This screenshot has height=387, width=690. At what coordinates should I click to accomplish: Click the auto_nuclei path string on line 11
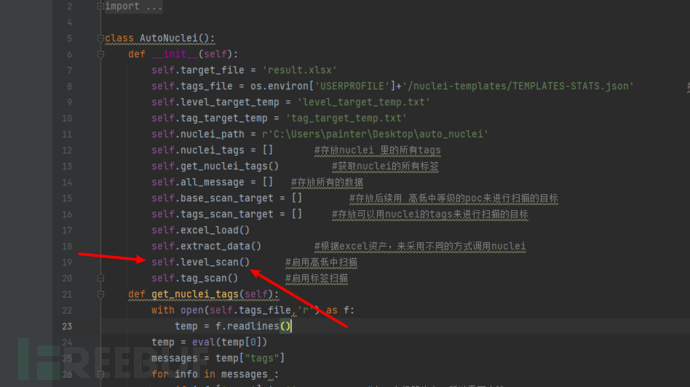click(x=375, y=134)
